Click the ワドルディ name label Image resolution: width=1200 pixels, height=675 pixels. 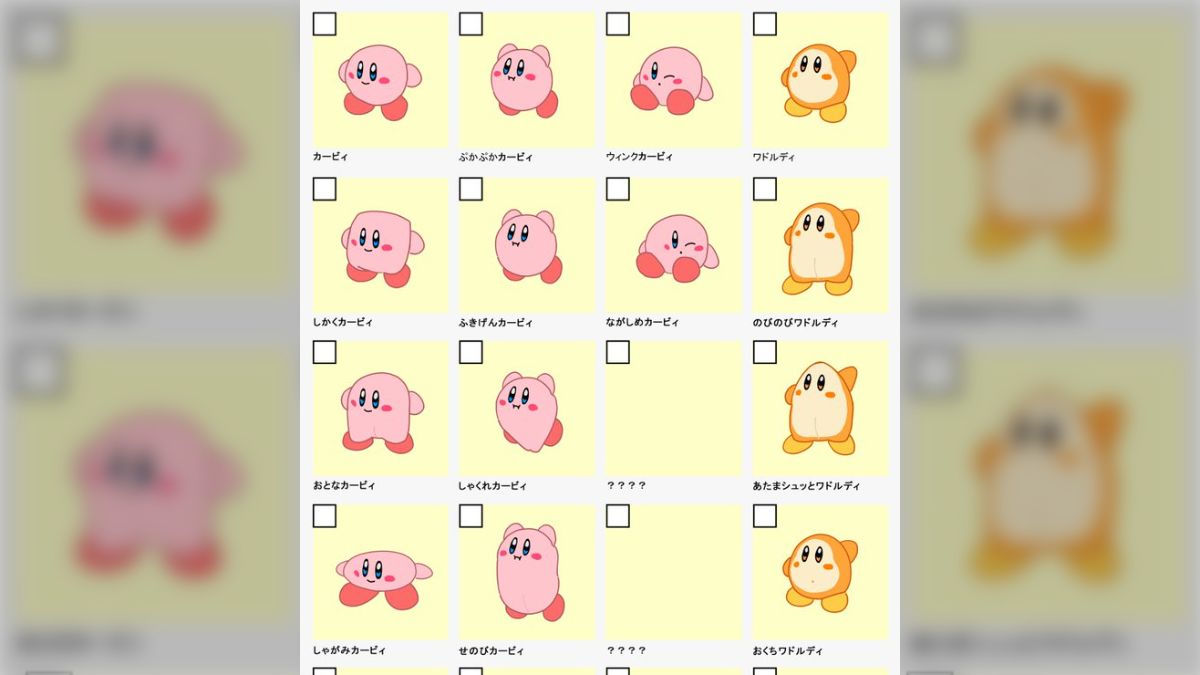click(774, 157)
